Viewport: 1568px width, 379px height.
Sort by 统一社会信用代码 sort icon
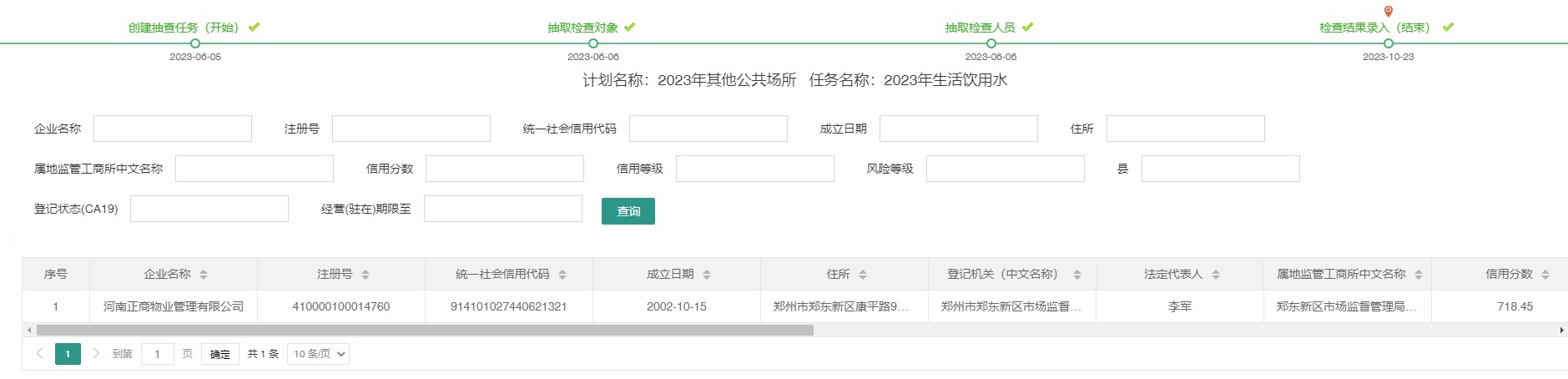[562, 275]
